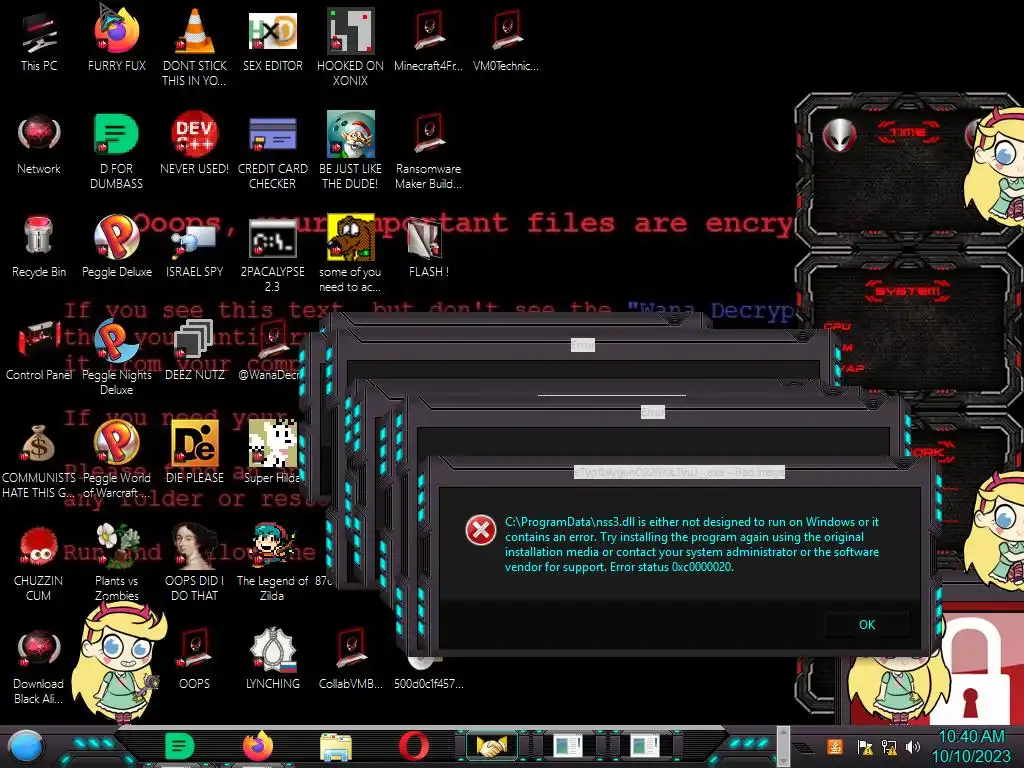1024x768 pixels.
Task: Click OK in the nss3.dll error dialog
Action: 867,625
